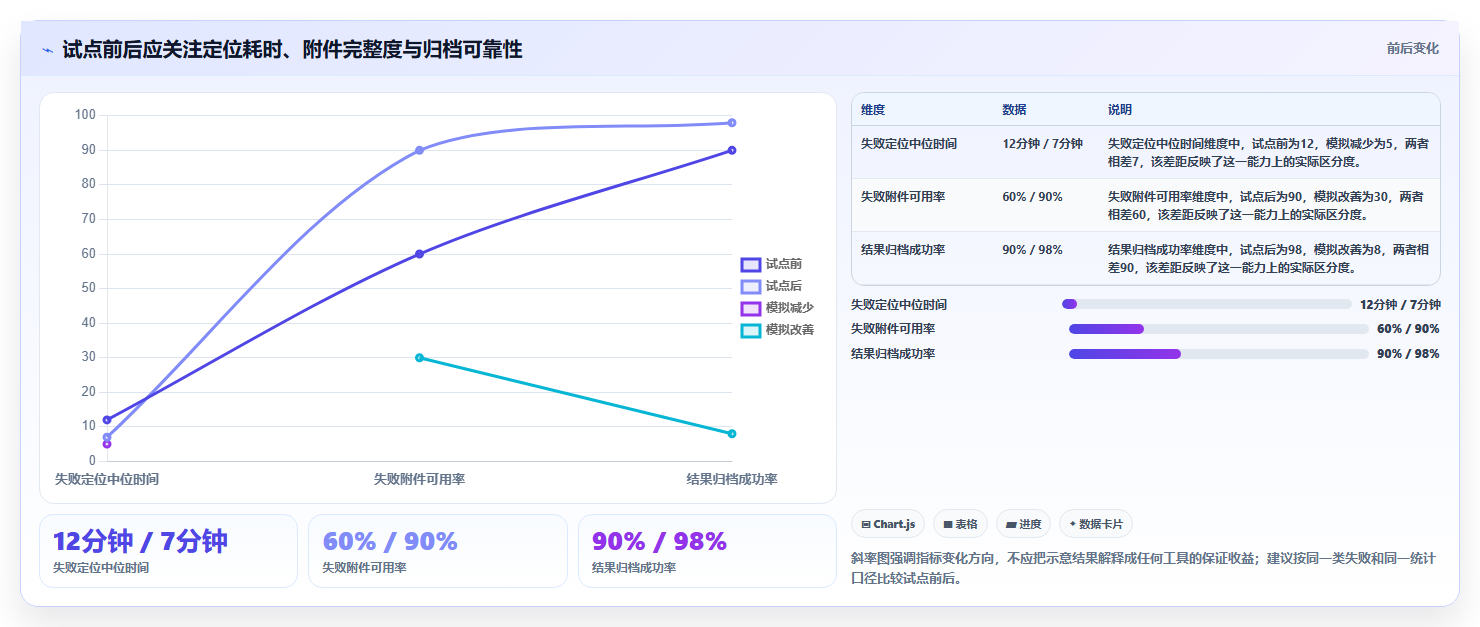Click the 12分钟 / 7分钟 value beside progress bar
1480x627 pixels.
[1400, 305]
